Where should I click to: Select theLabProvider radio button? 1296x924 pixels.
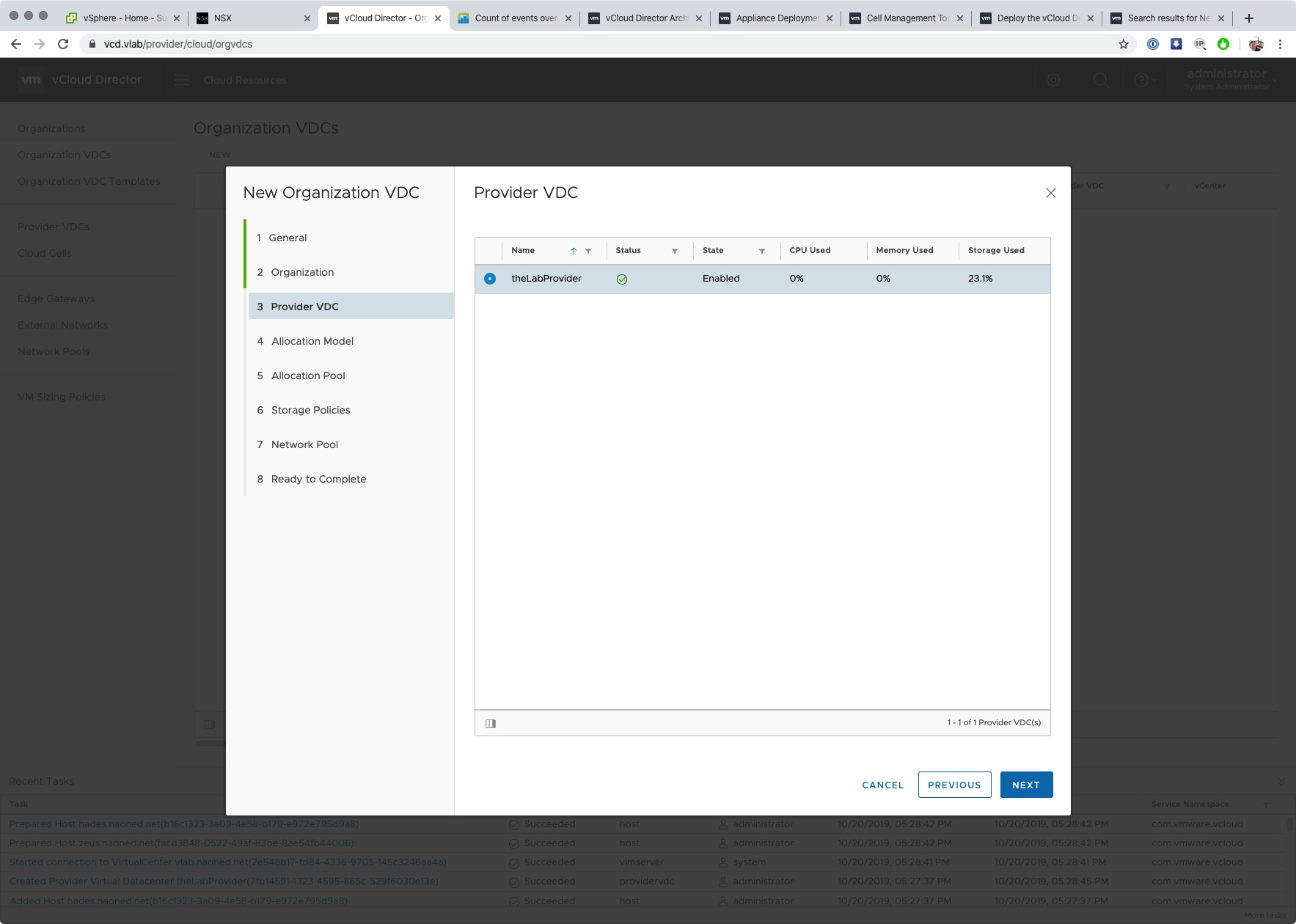(490, 279)
